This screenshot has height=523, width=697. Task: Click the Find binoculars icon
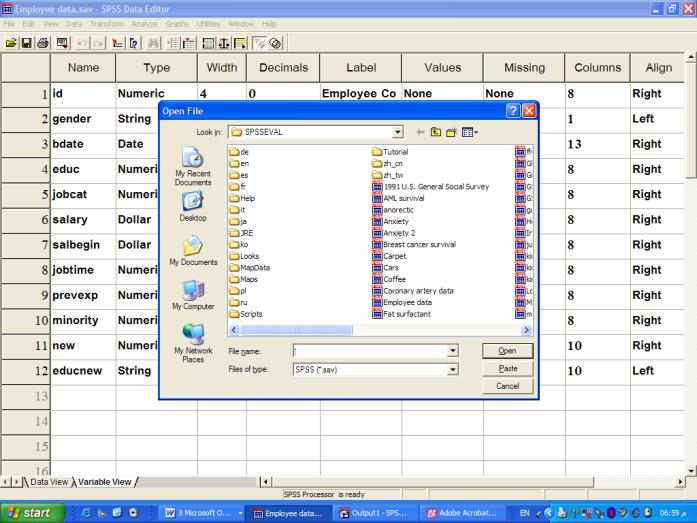153,43
